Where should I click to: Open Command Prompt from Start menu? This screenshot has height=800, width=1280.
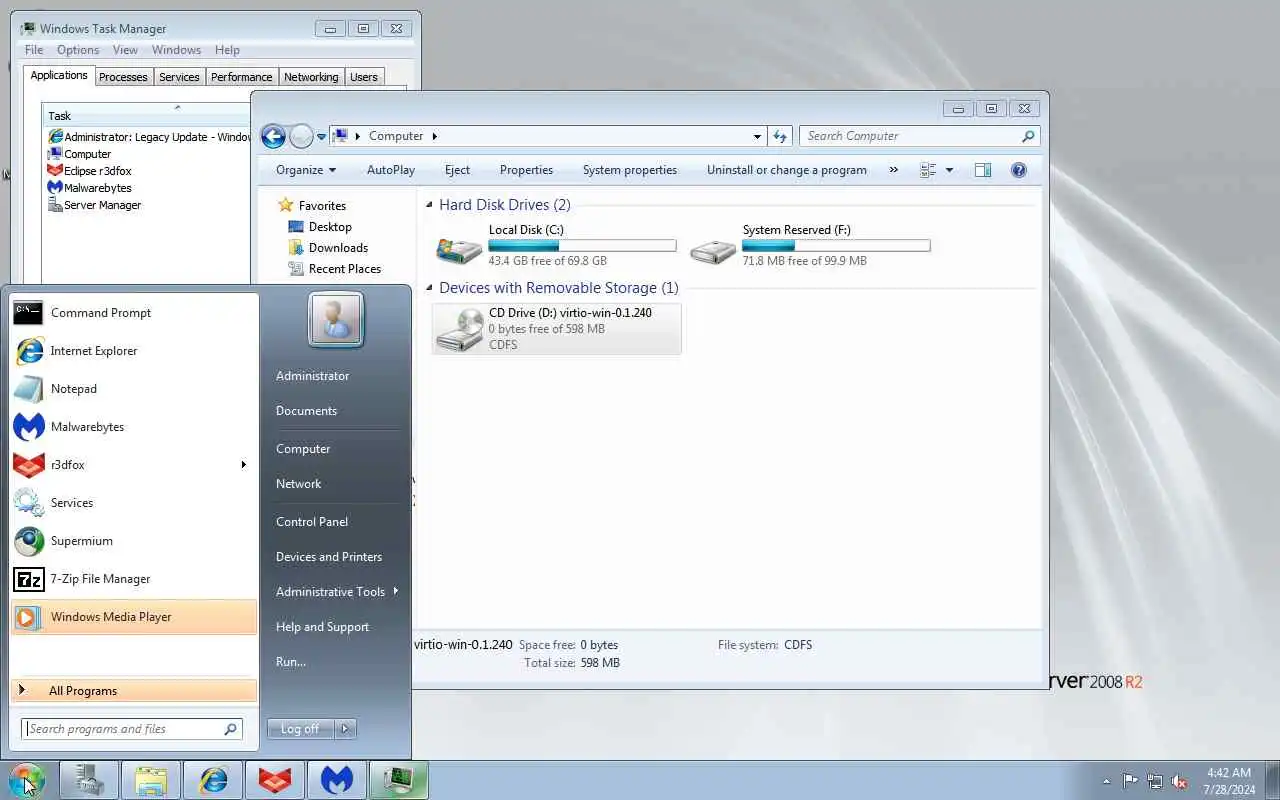134,313
